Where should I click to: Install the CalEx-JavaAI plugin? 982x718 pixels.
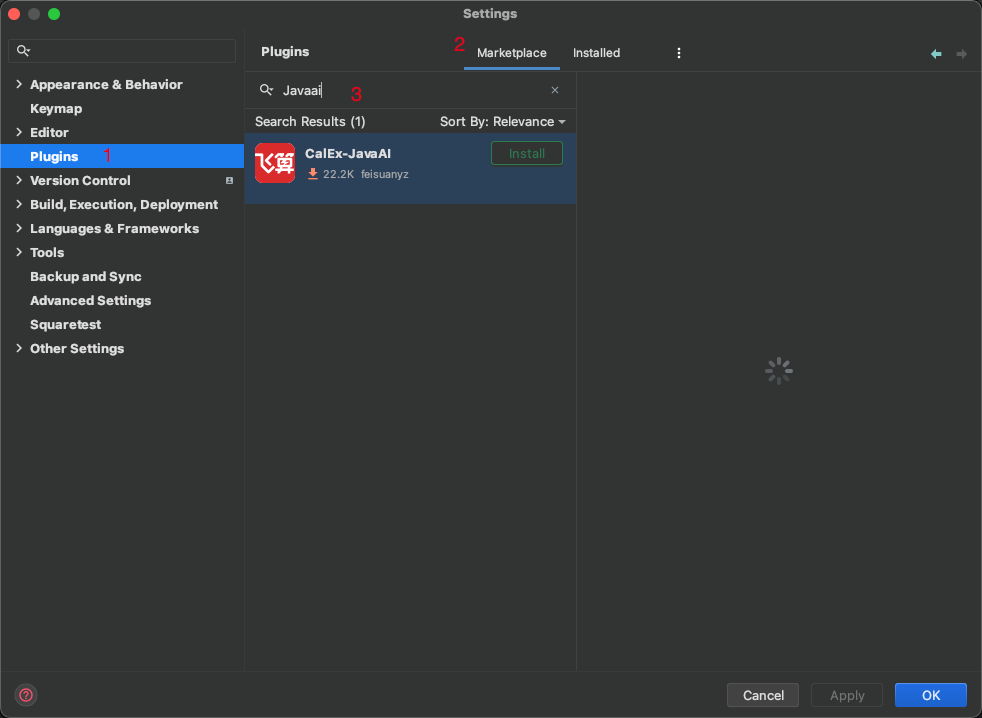527,153
